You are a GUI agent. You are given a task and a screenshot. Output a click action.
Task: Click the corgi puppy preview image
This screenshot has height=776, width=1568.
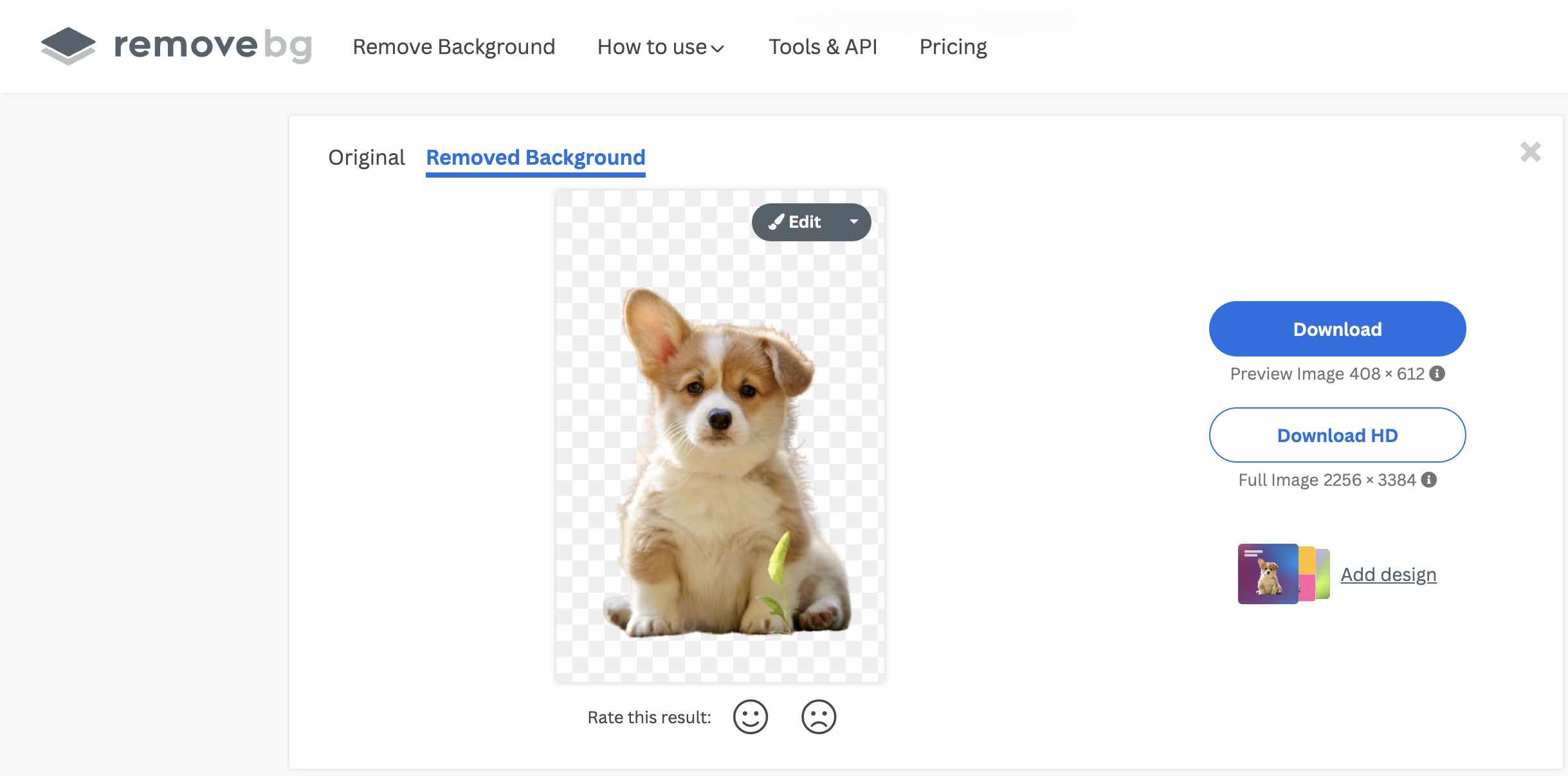[x=719, y=463]
